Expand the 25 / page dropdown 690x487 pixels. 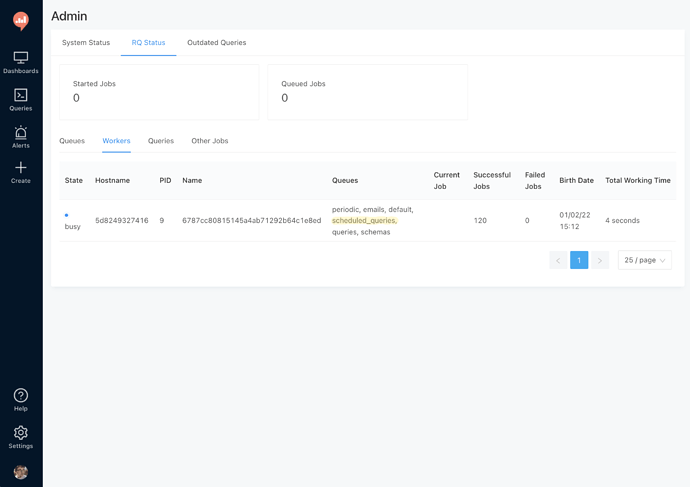[645, 260]
